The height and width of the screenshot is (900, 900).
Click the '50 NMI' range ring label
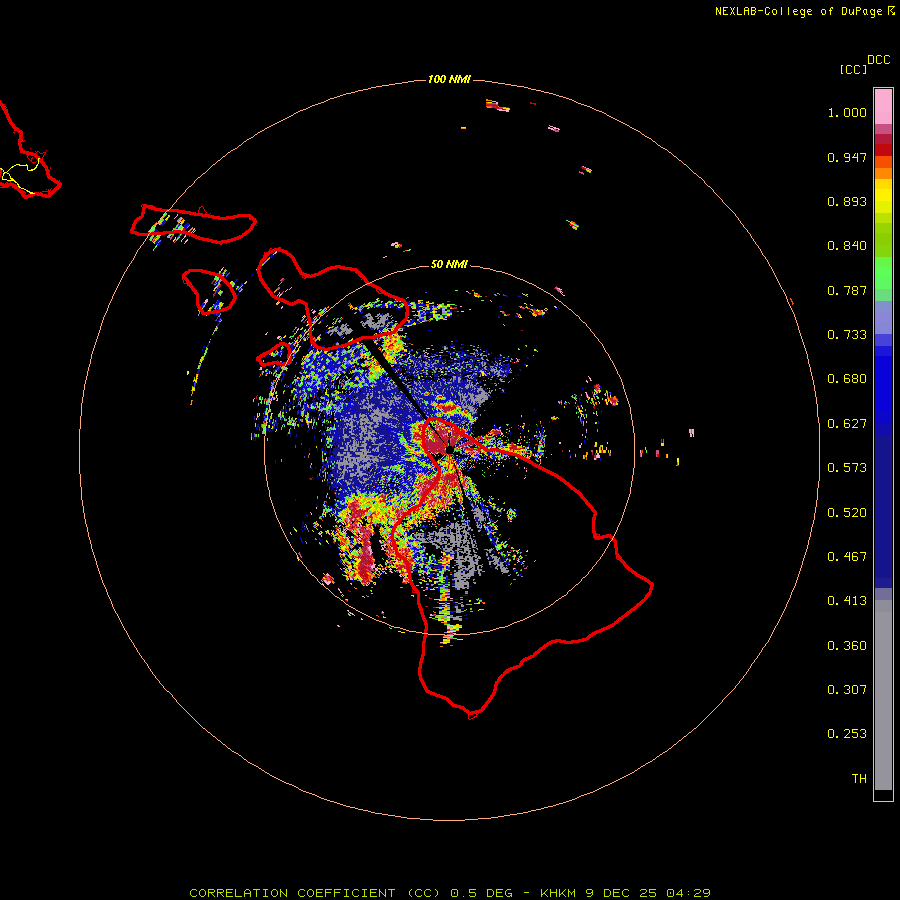(x=449, y=264)
